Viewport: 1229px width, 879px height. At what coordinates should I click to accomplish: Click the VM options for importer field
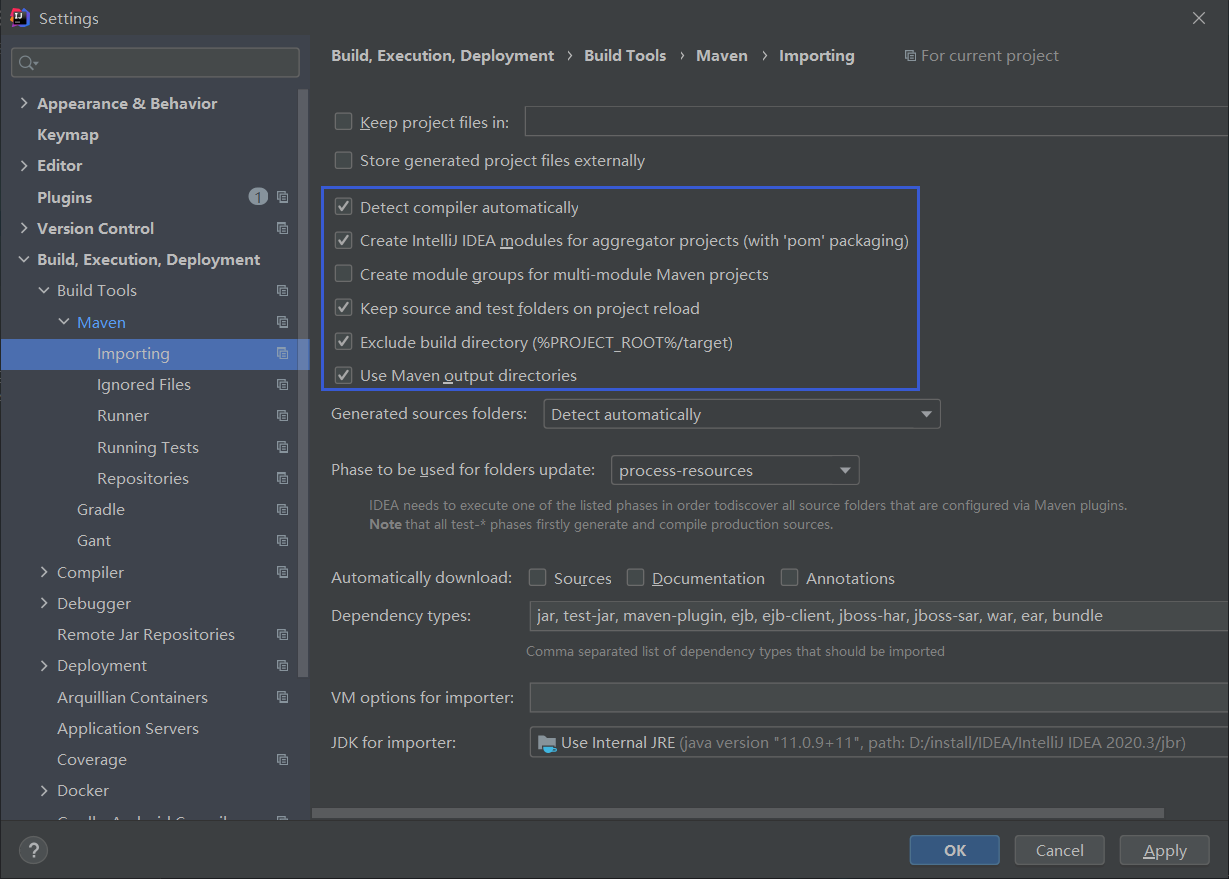pyautogui.click(x=879, y=697)
